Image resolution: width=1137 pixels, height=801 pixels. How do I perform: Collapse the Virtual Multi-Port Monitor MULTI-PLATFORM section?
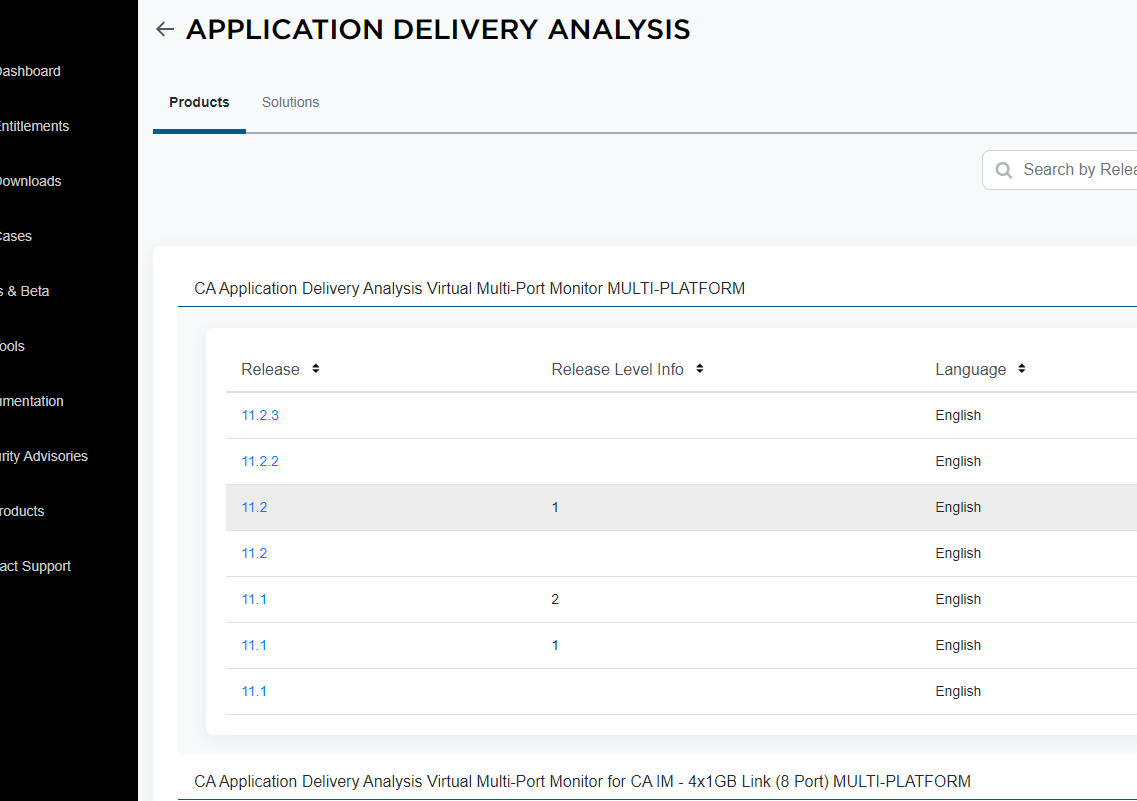469,288
